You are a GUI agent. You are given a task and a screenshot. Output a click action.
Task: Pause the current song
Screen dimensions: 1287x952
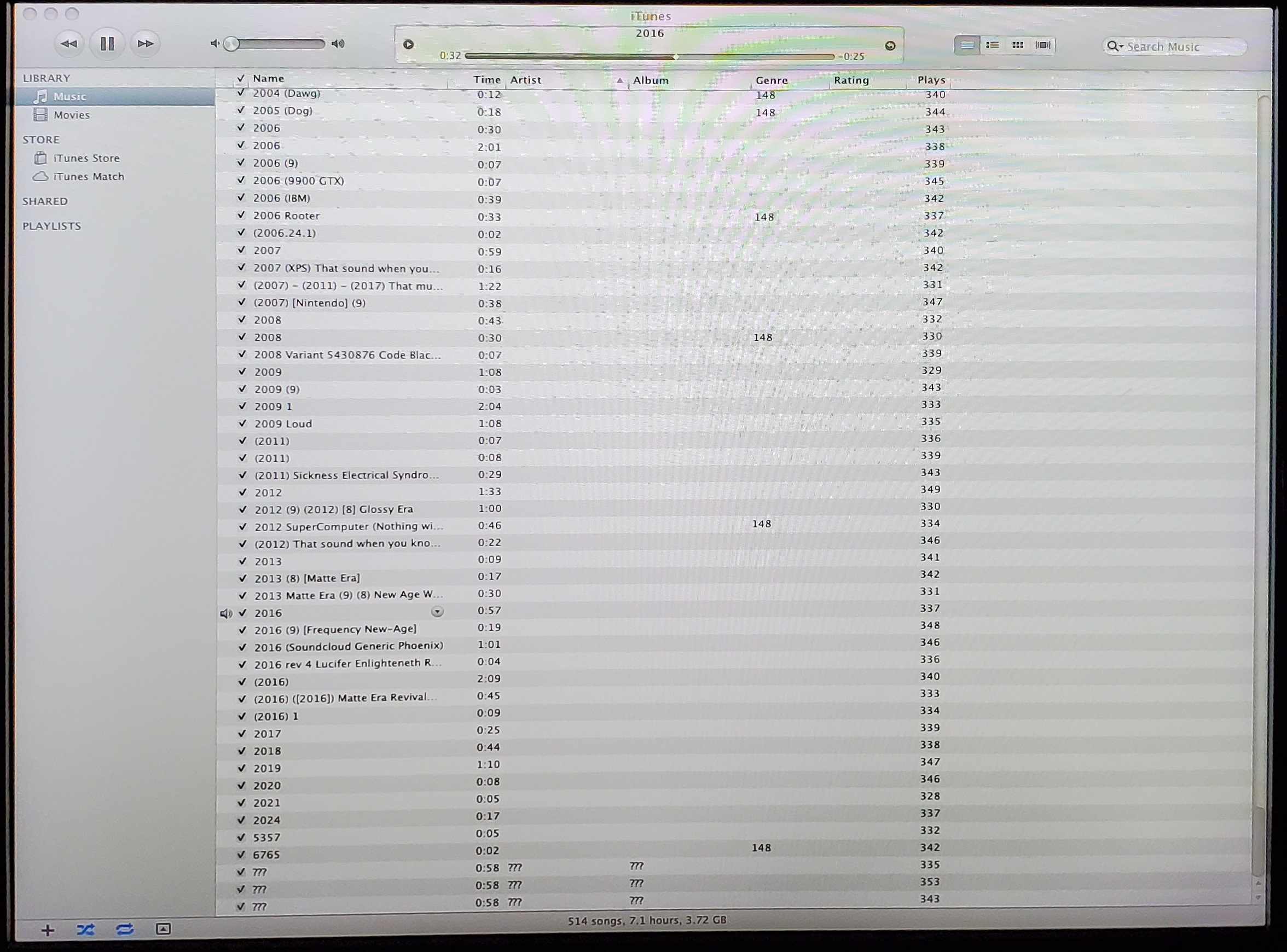[x=107, y=44]
